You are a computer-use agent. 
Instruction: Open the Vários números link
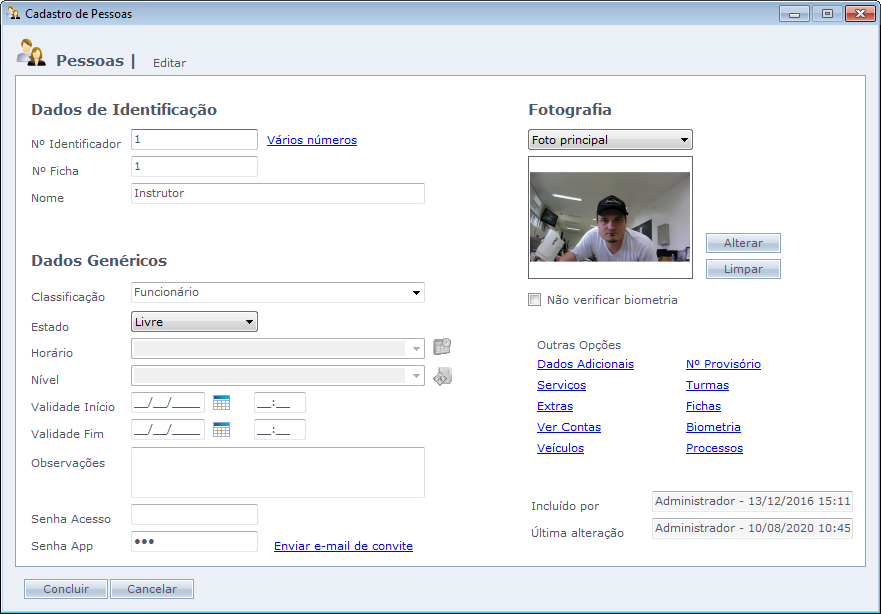[312, 140]
